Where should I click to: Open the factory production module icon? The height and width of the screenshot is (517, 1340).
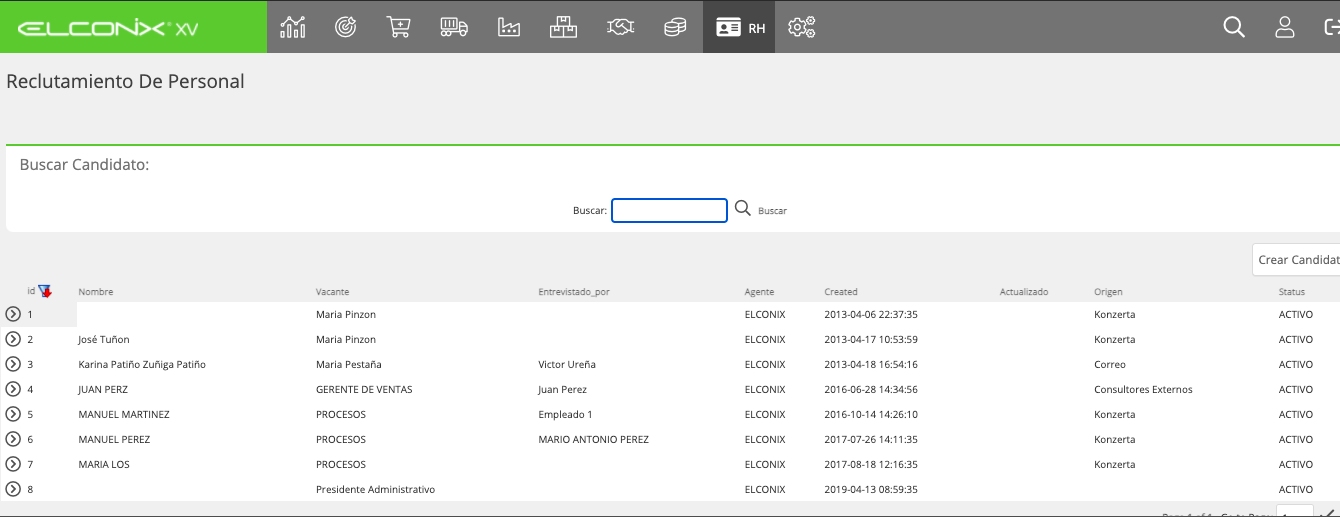pos(509,27)
